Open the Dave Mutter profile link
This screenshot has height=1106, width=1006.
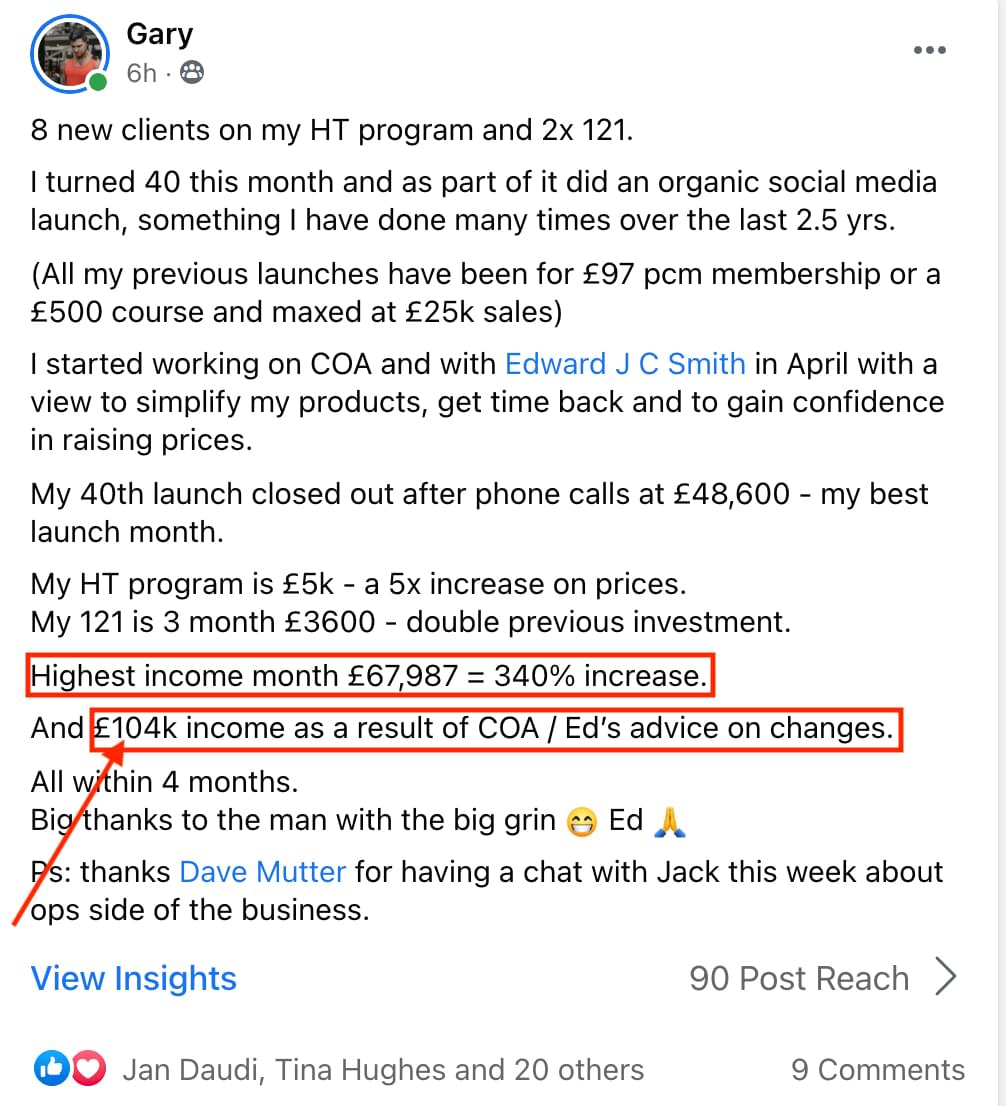point(262,872)
